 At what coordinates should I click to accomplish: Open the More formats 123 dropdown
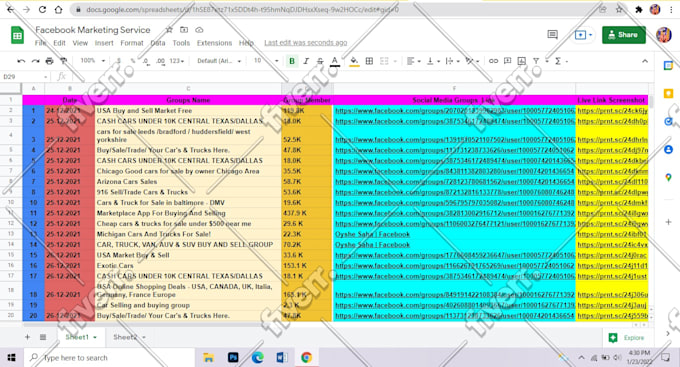pyautogui.click(x=177, y=61)
